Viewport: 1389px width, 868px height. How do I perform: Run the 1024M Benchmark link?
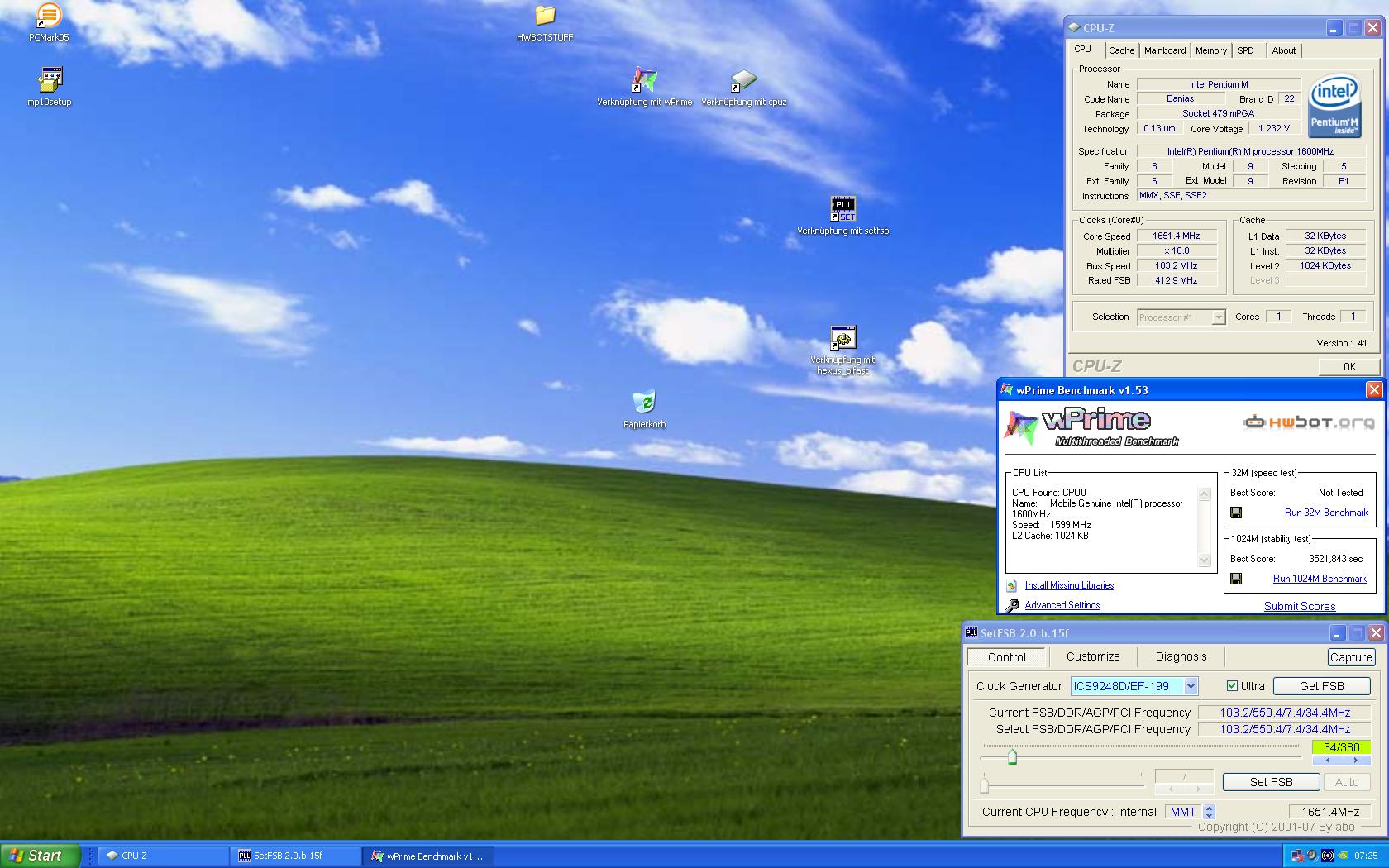pos(1320,579)
